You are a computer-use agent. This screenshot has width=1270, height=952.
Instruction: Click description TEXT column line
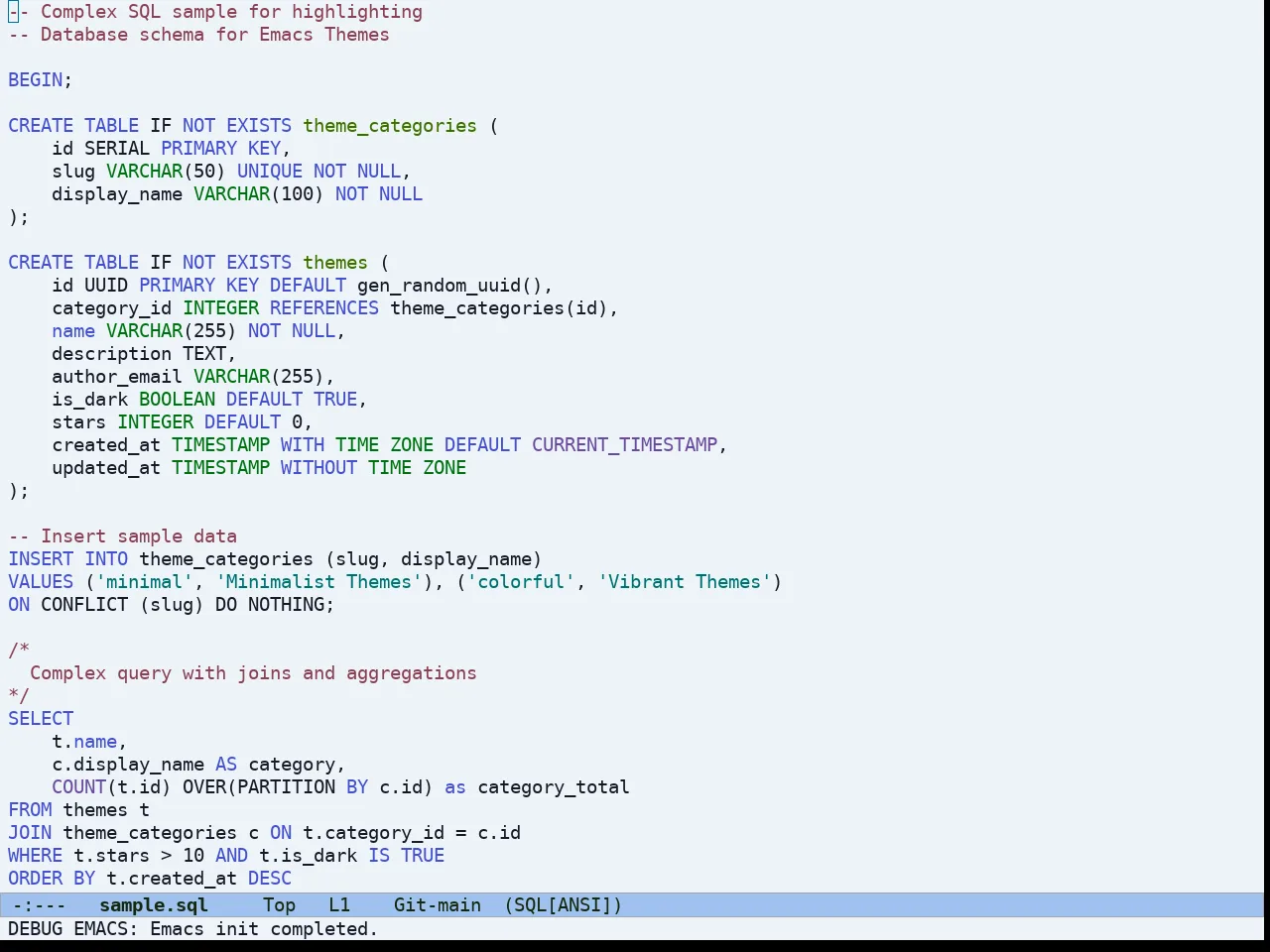coord(144,353)
